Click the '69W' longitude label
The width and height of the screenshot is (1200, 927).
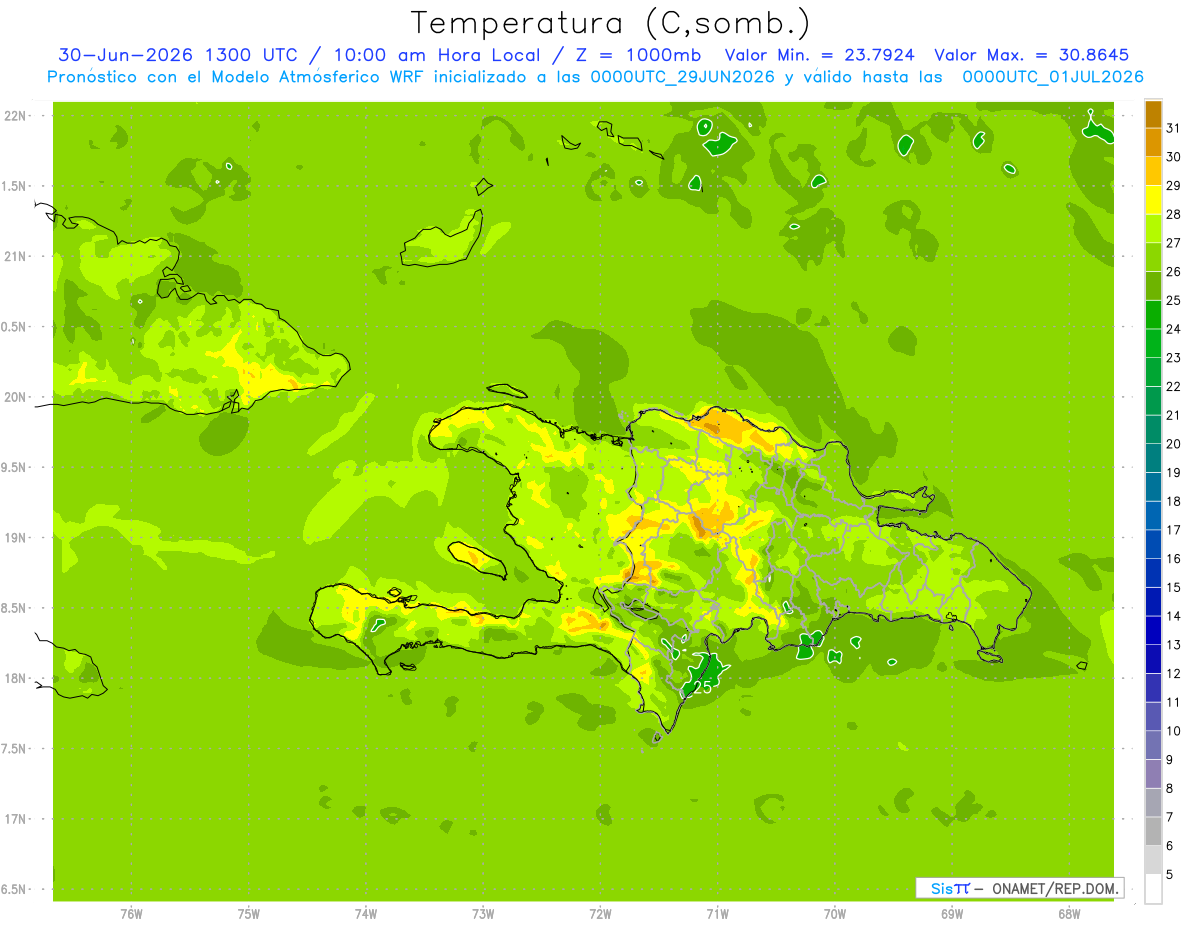click(952, 914)
